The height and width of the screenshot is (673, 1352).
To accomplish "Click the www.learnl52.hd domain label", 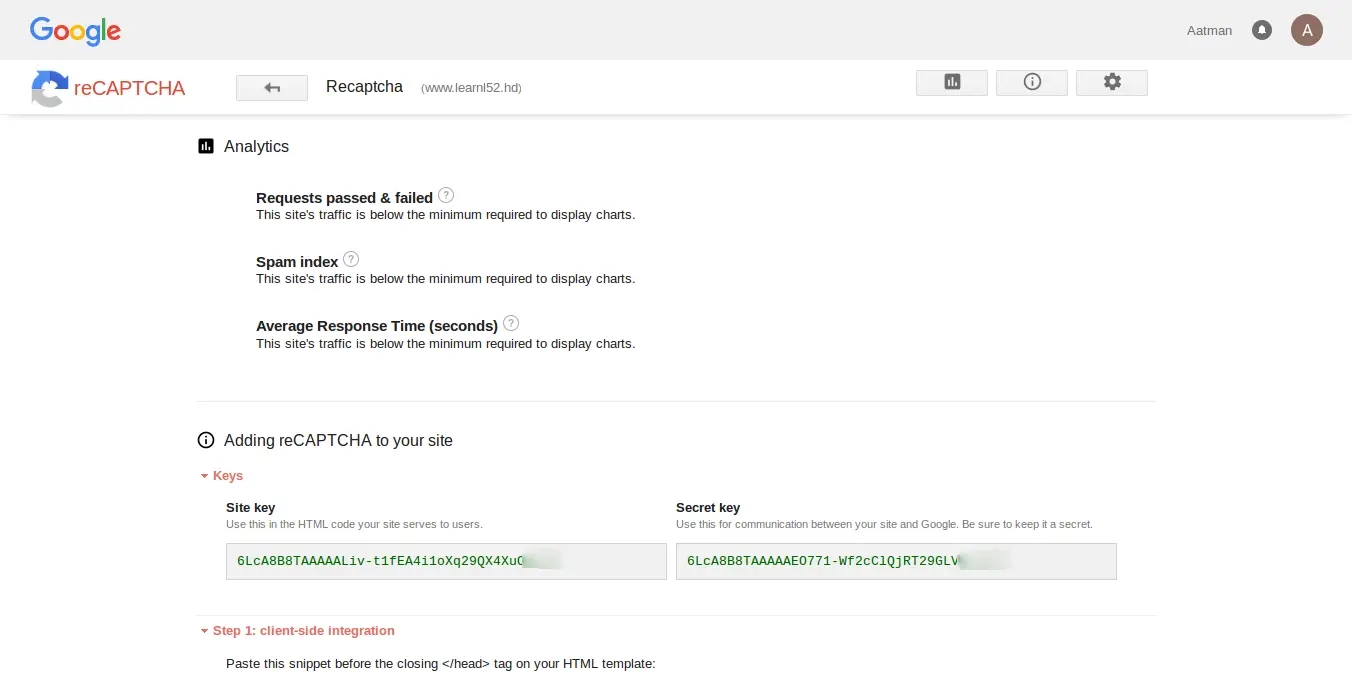I will click(x=471, y=88).
